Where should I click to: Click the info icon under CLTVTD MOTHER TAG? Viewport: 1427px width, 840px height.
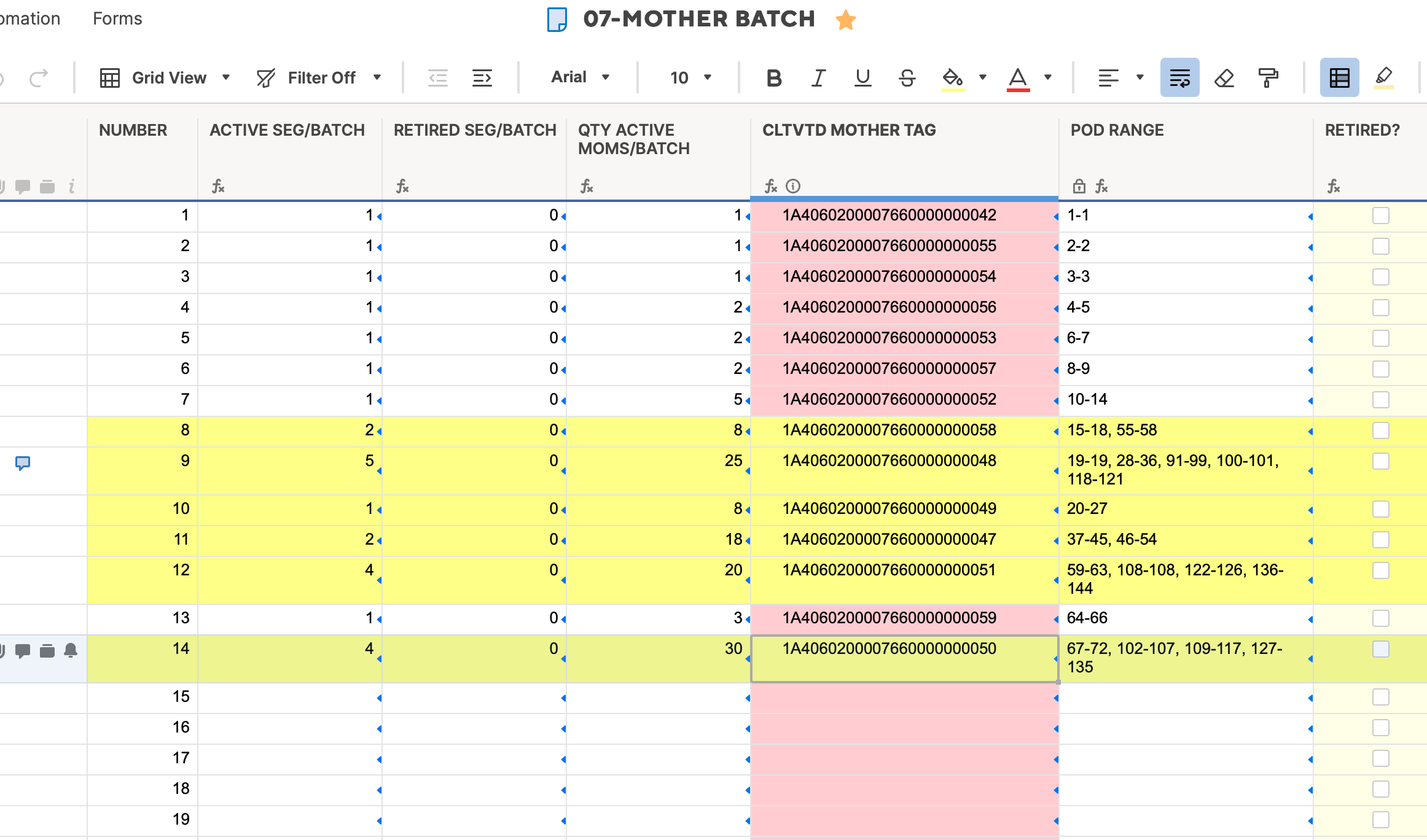coord(793,186)
